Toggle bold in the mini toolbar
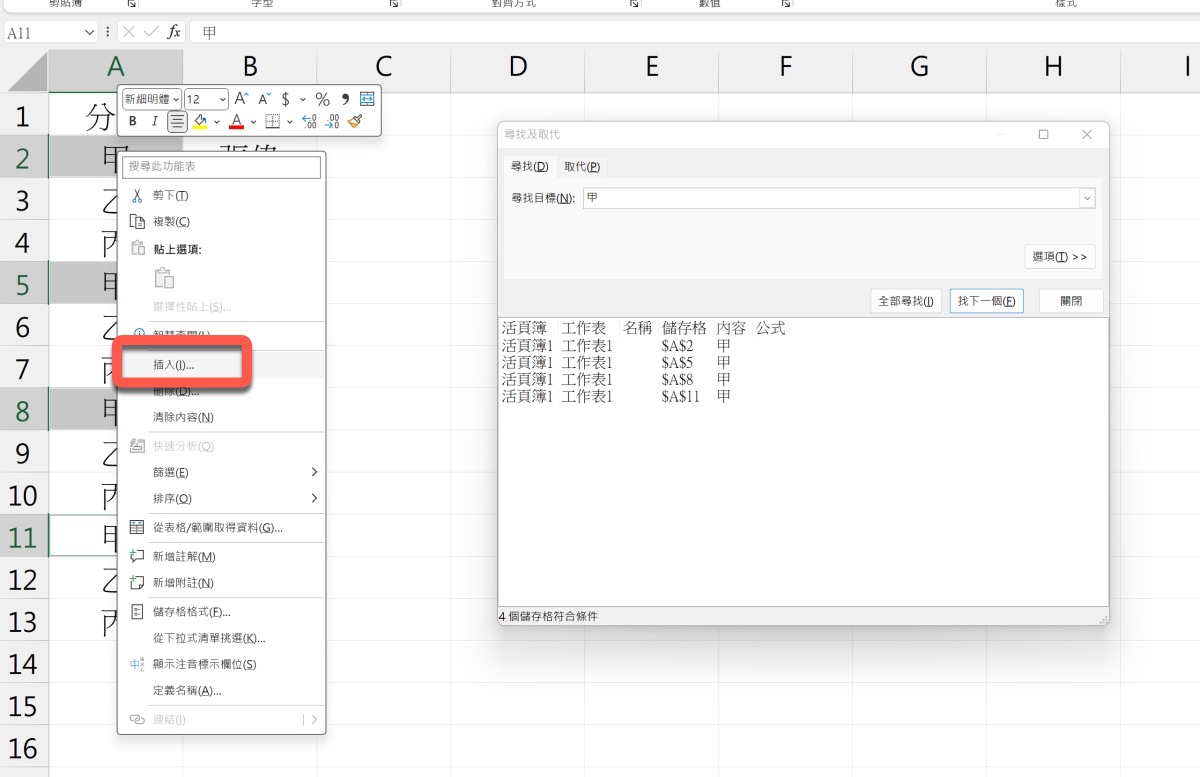The width and height of the screenshot is (1200, 777). [132, 122]
